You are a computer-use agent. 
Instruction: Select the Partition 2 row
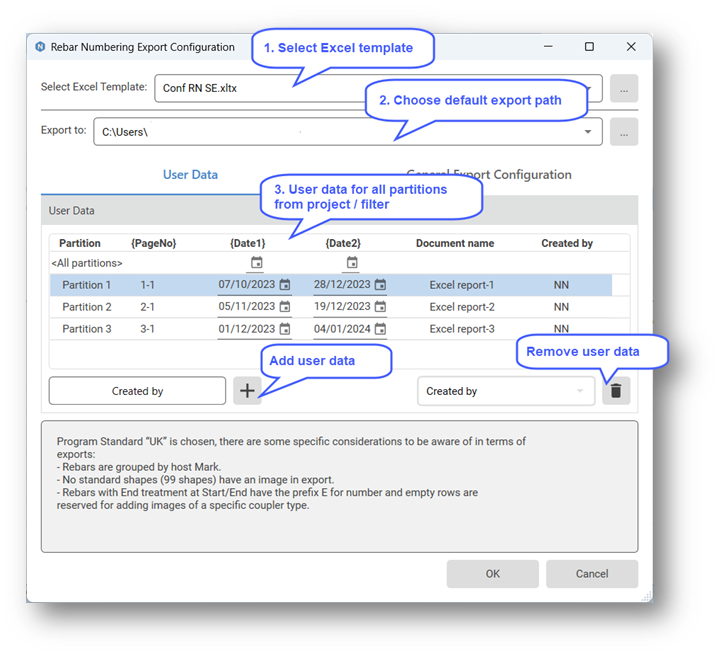tap(339, 307)
